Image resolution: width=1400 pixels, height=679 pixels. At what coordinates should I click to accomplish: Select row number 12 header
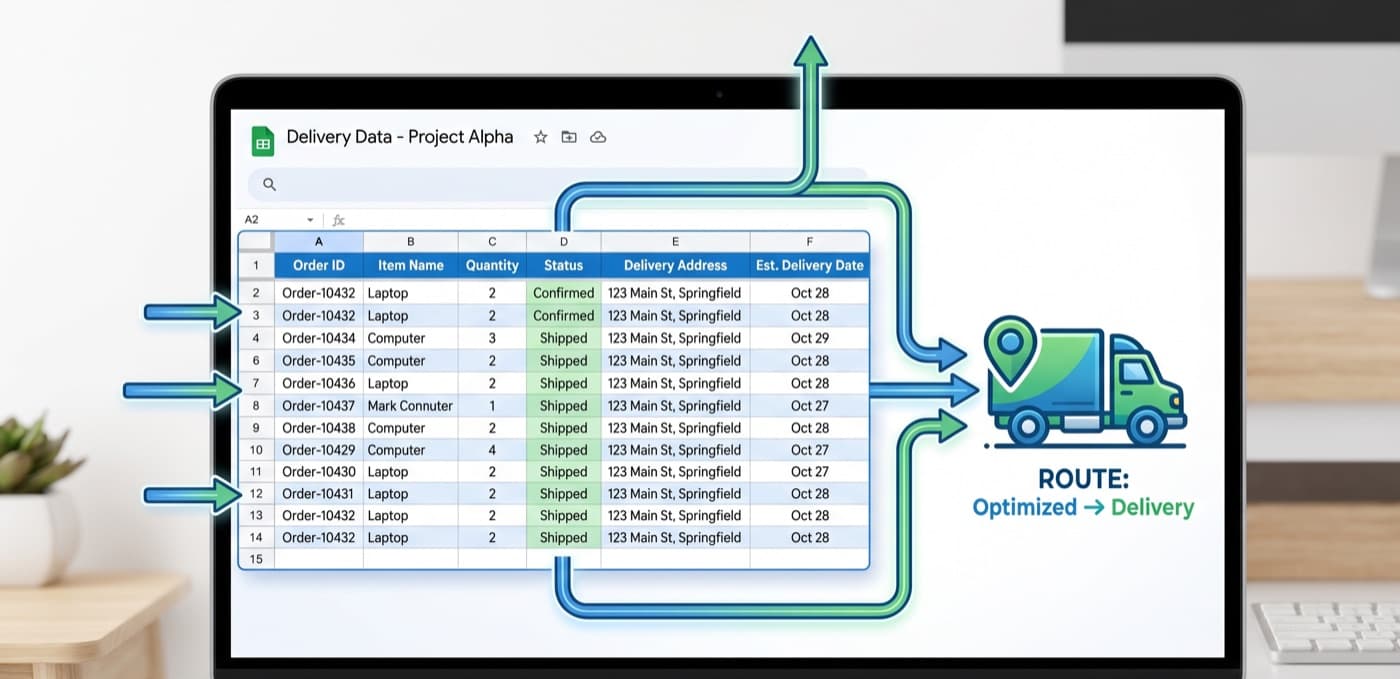(x=256, y=494)
